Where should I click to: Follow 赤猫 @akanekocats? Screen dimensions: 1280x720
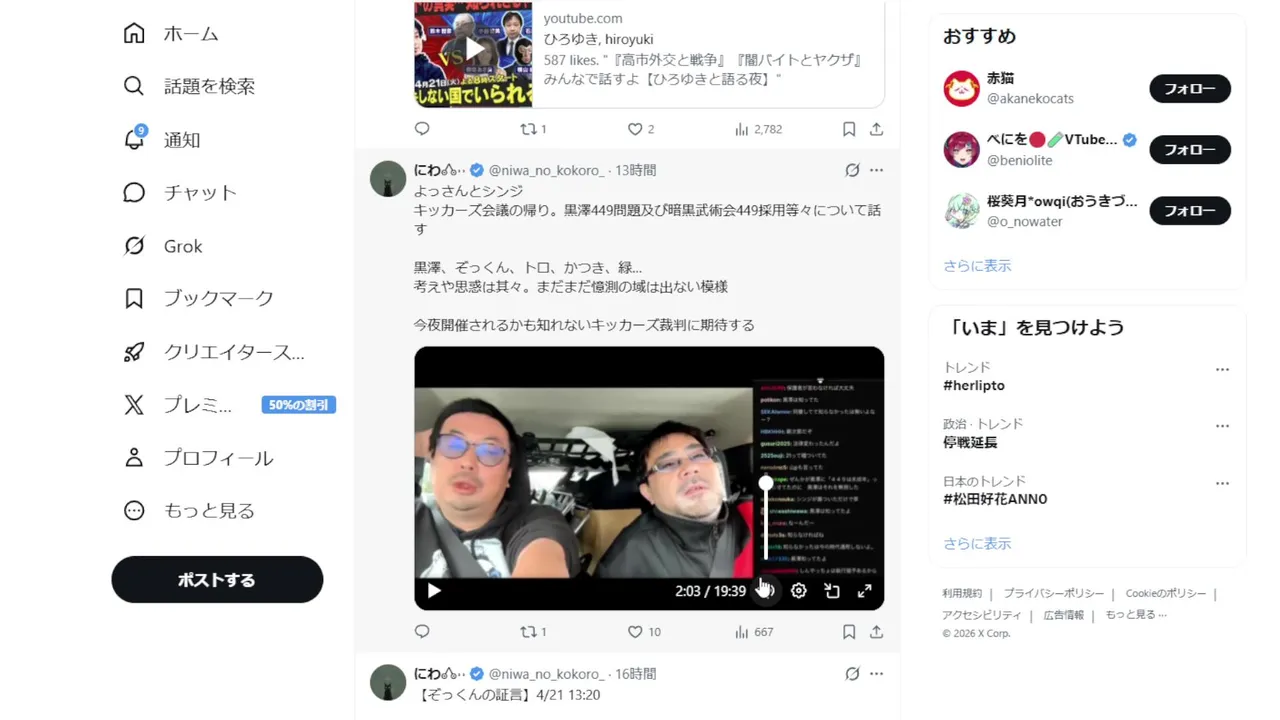click(1190, 89)
